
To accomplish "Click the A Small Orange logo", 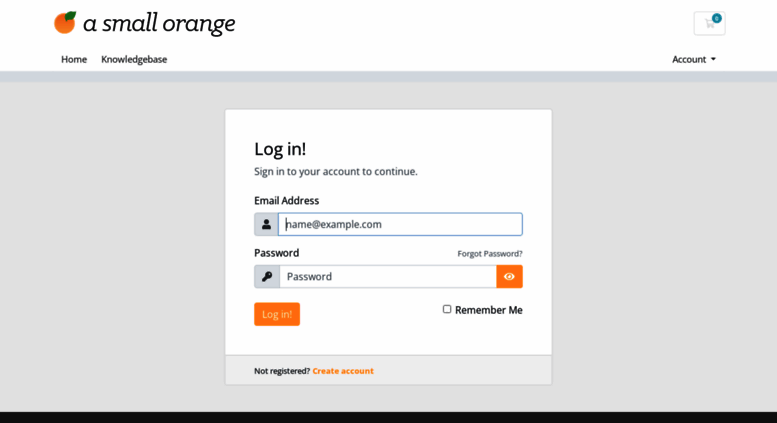I will [145, 23].
